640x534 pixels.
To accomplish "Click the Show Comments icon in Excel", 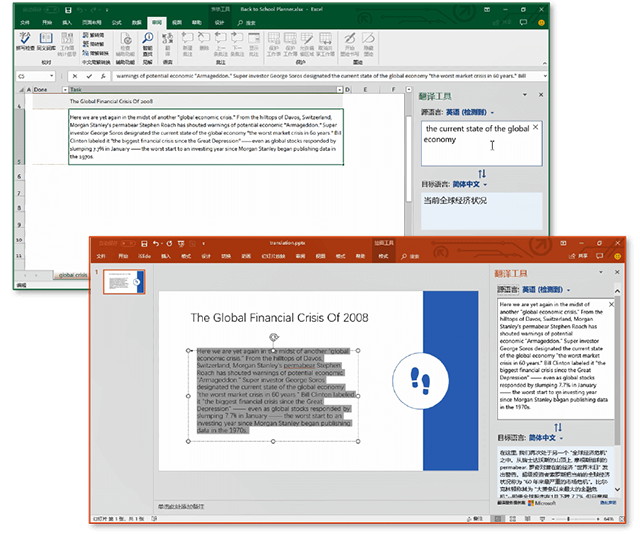I will (x=254, y=38).
